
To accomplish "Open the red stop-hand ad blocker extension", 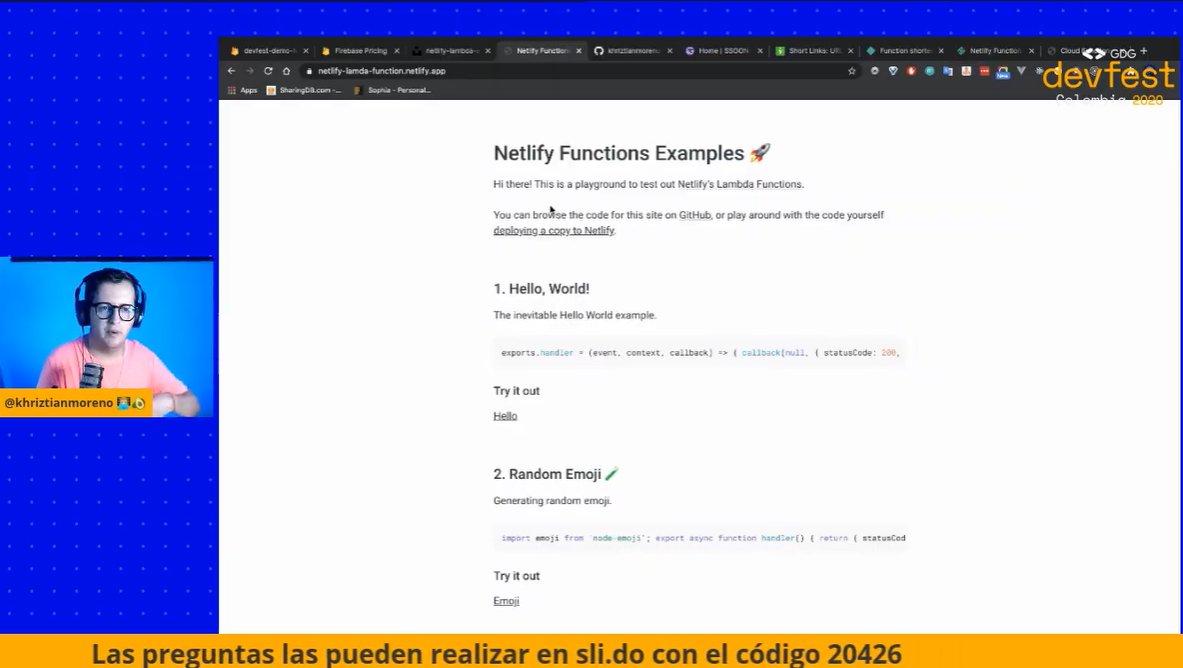I will 911,71.
